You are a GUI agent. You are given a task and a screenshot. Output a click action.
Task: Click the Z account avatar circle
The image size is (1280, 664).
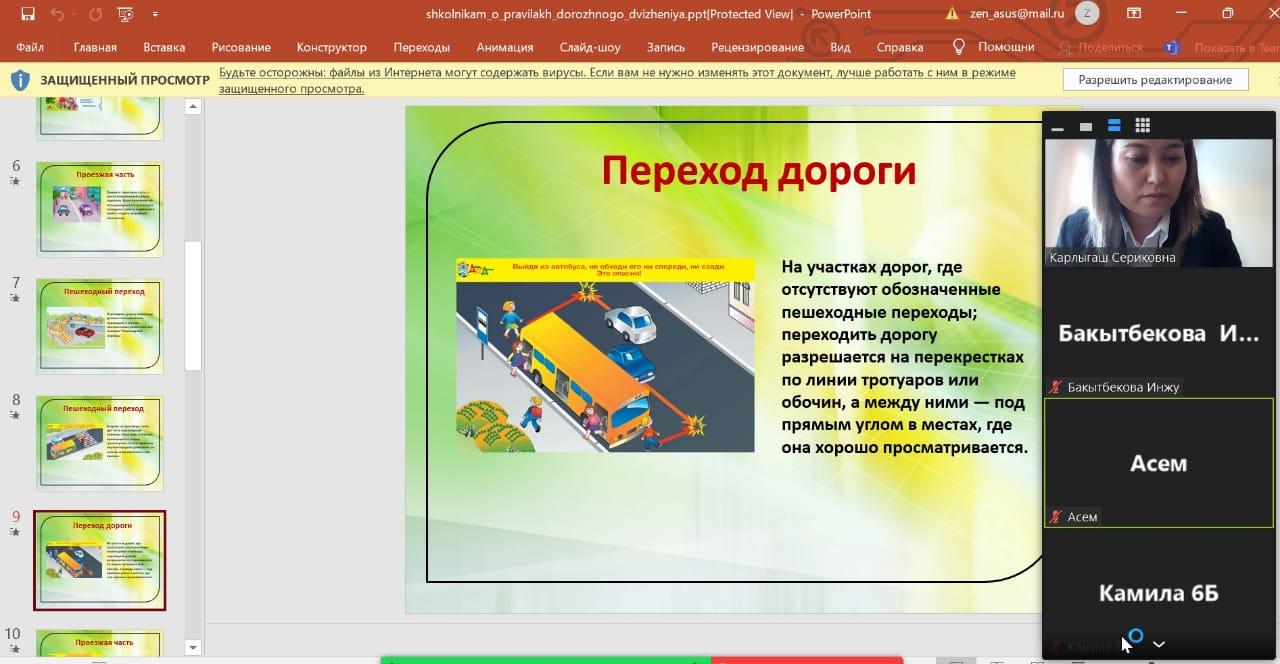click(x=1088, y=14)
